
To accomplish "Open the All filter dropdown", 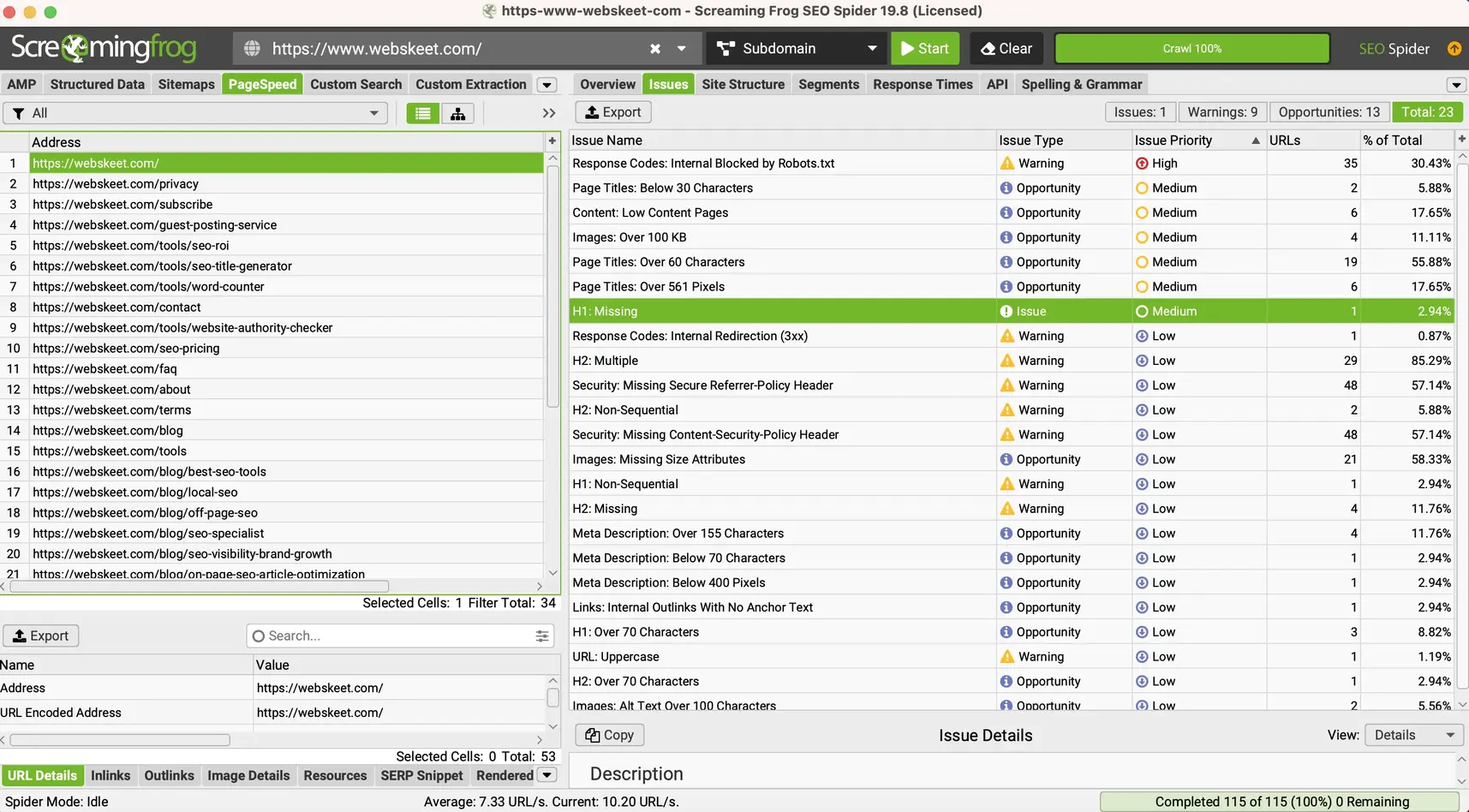I will tap(195, 113).
